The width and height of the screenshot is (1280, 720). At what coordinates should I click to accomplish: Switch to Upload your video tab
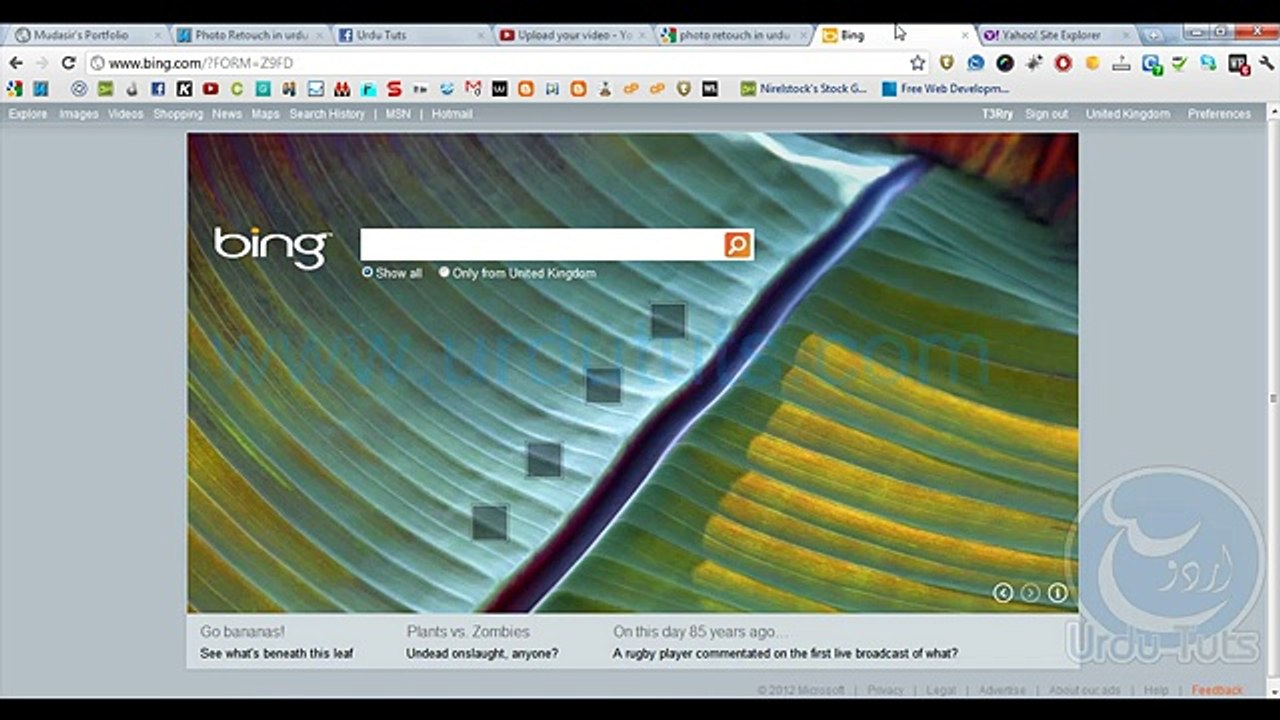[573, 35]
